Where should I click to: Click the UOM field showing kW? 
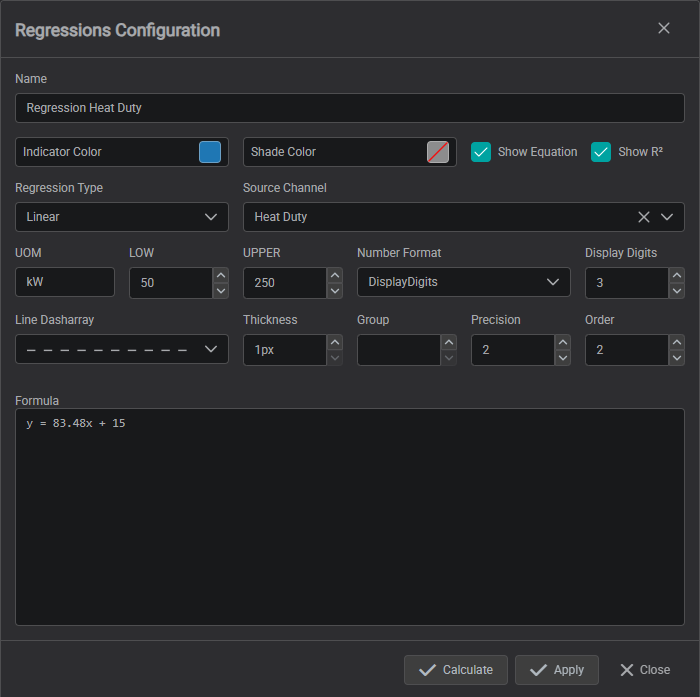point(65,282)
